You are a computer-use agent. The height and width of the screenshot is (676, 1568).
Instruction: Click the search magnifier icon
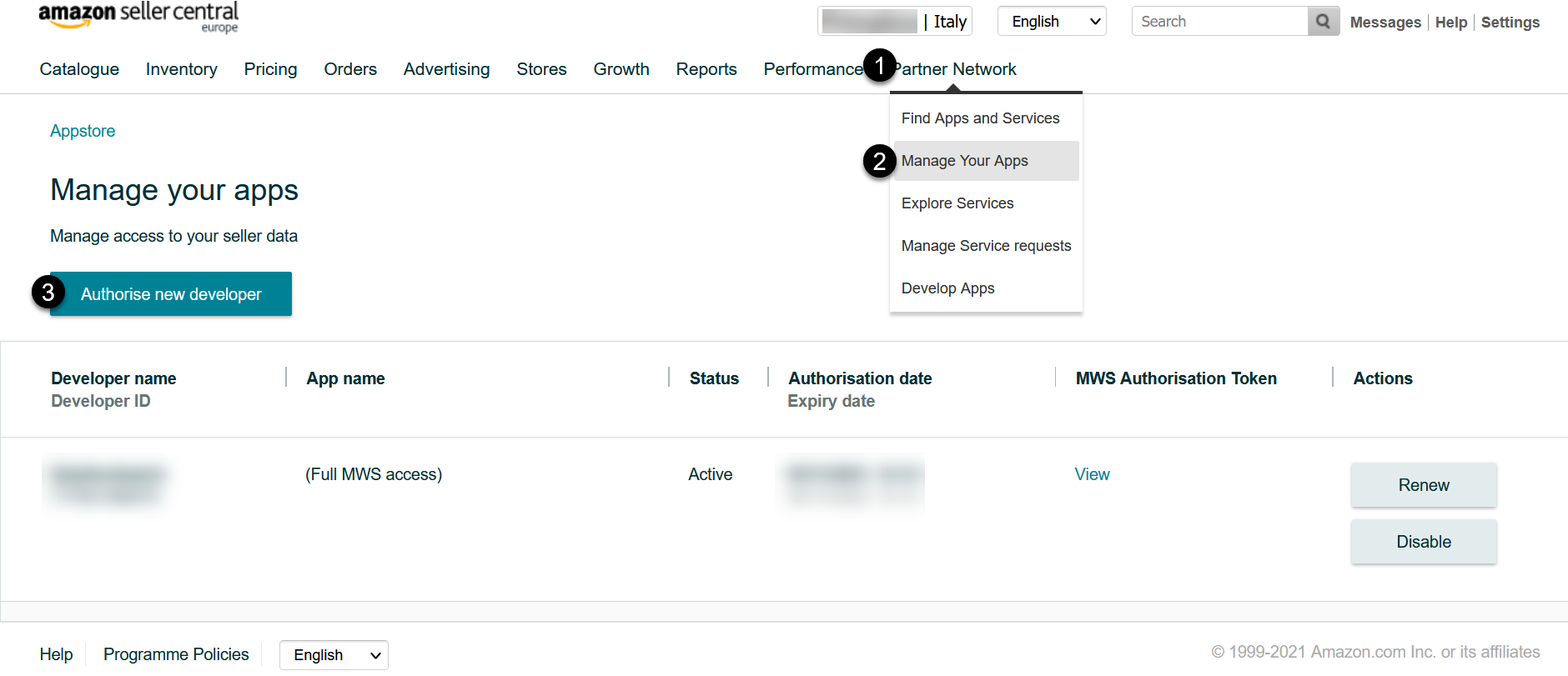pos(1323,22)
